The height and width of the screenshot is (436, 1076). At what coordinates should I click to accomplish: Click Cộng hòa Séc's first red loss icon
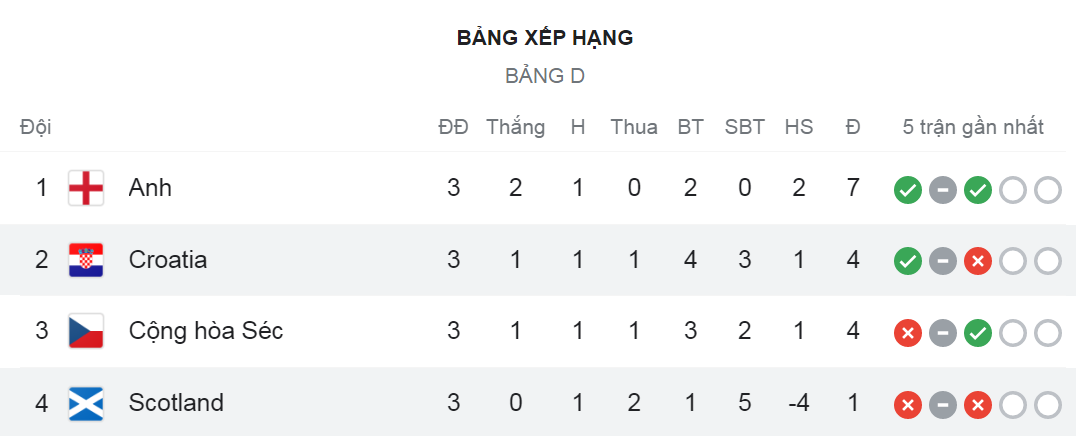coord(907,333)
